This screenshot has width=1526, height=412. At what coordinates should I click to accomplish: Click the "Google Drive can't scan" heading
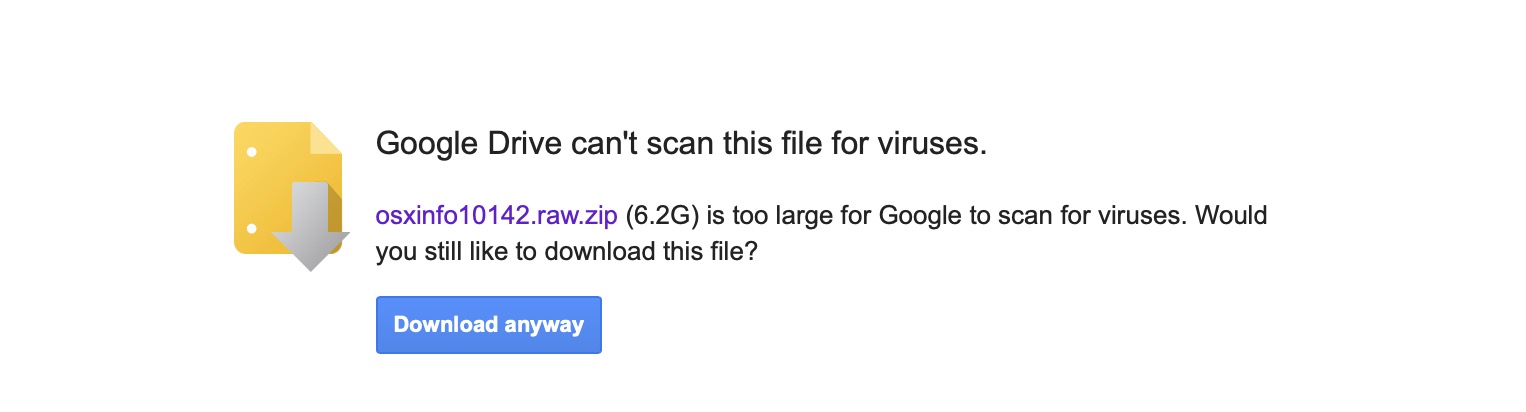coord(680,144)
